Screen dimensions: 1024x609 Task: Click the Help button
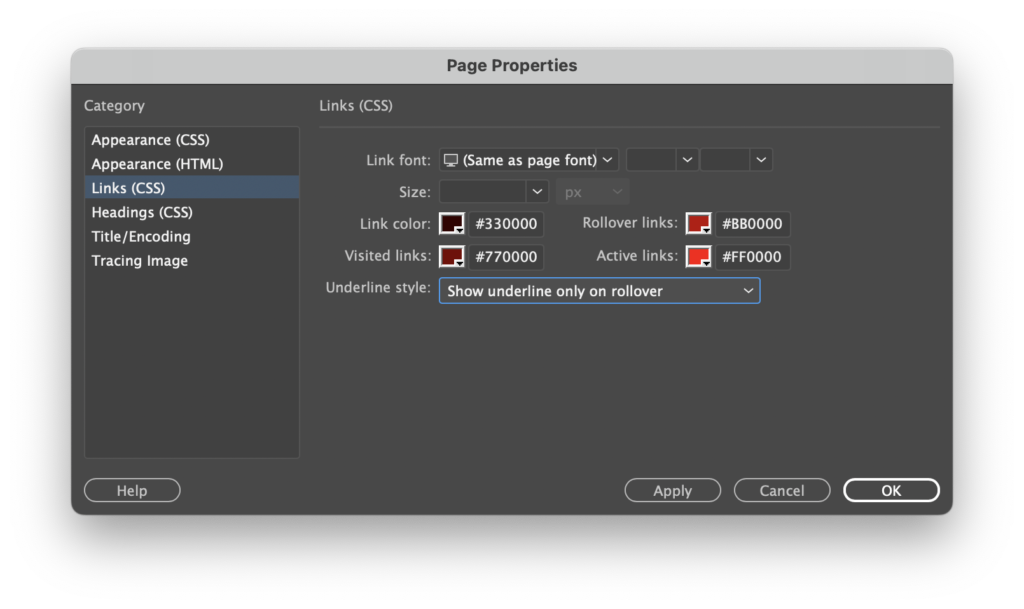click(x=132, y=490)
